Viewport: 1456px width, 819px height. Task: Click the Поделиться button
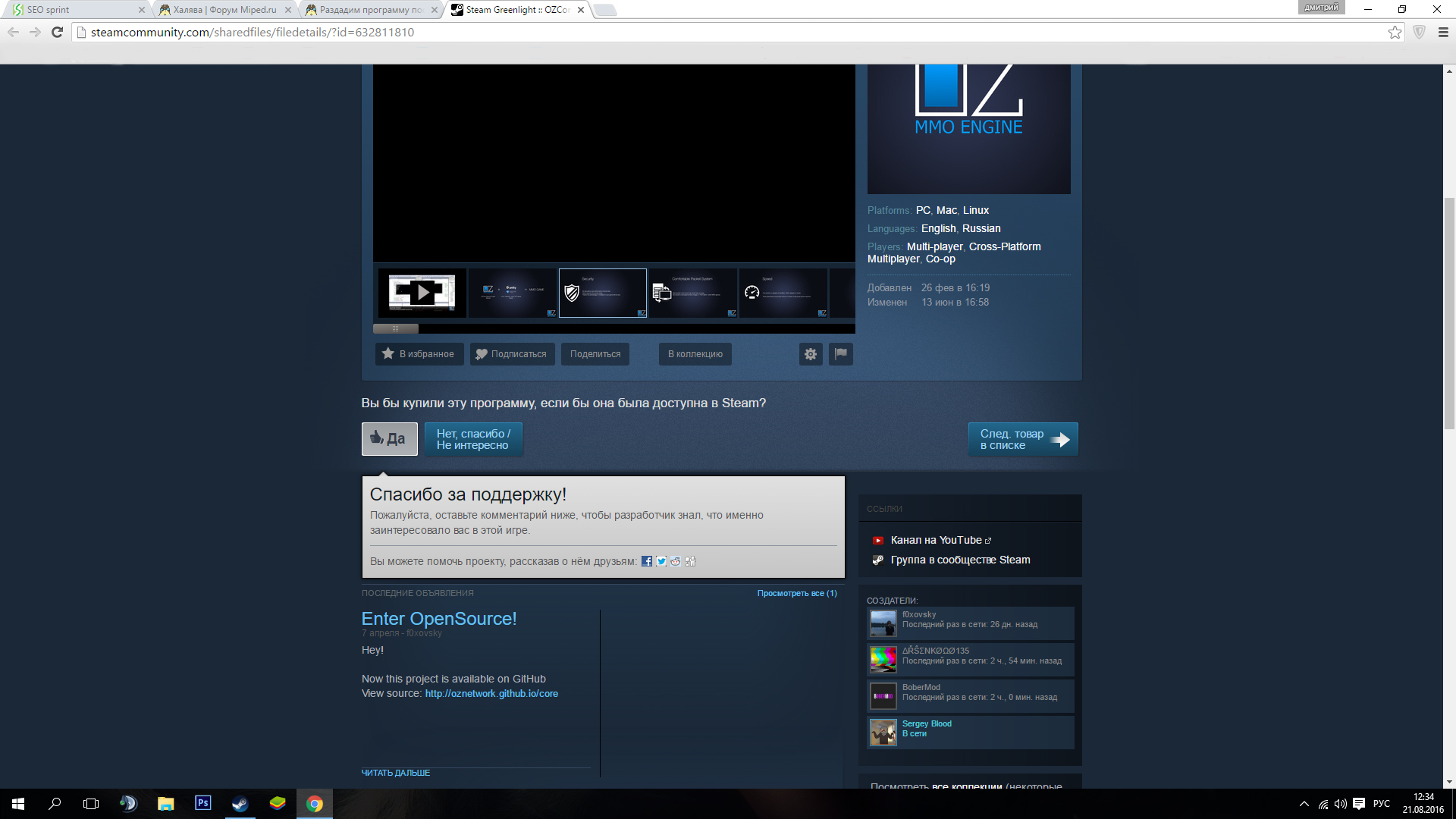[595, 354]
